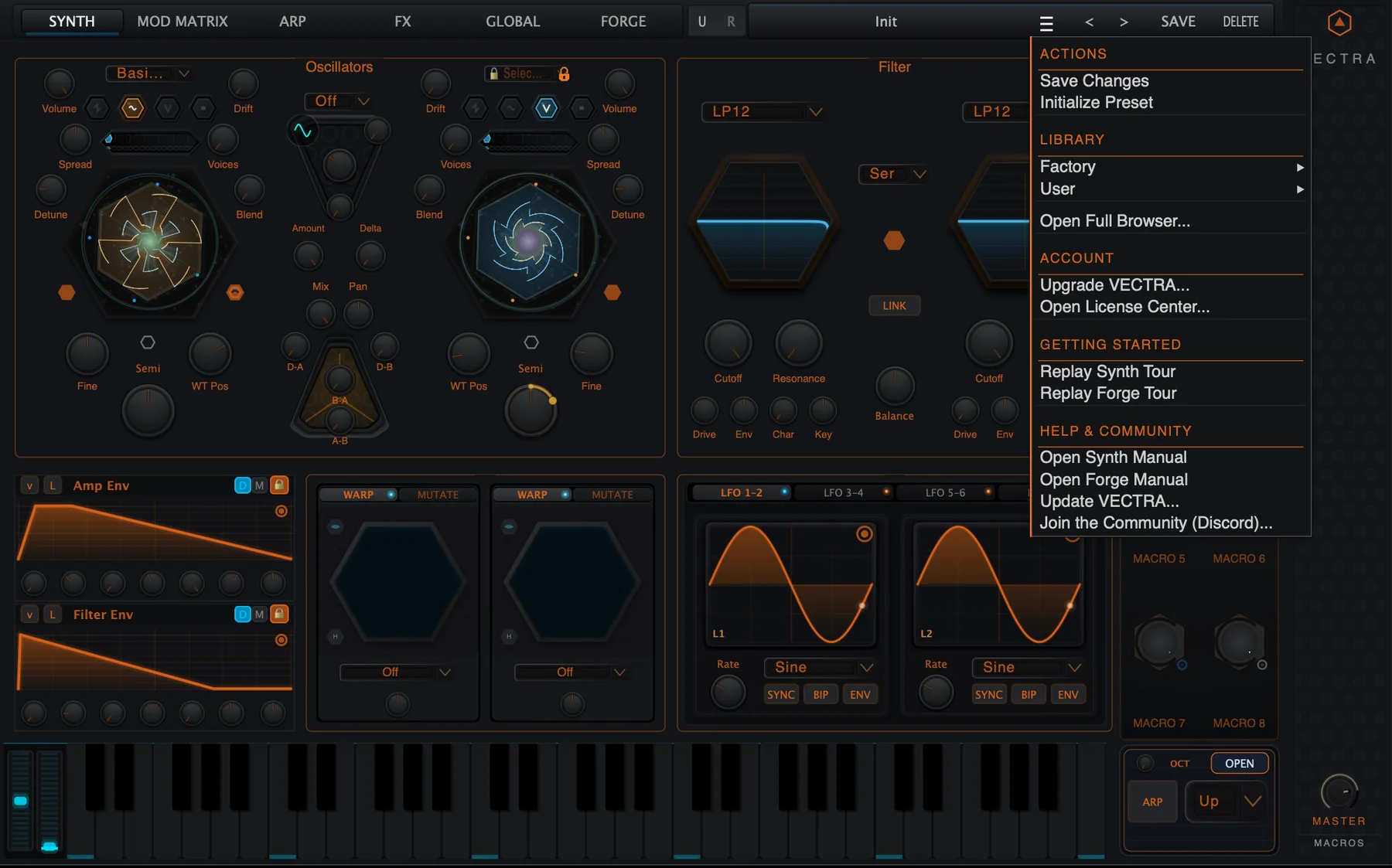Click the H hexagon in first warp panel
The height and width of the screenshot is (868, 1392).
(336, 637)
